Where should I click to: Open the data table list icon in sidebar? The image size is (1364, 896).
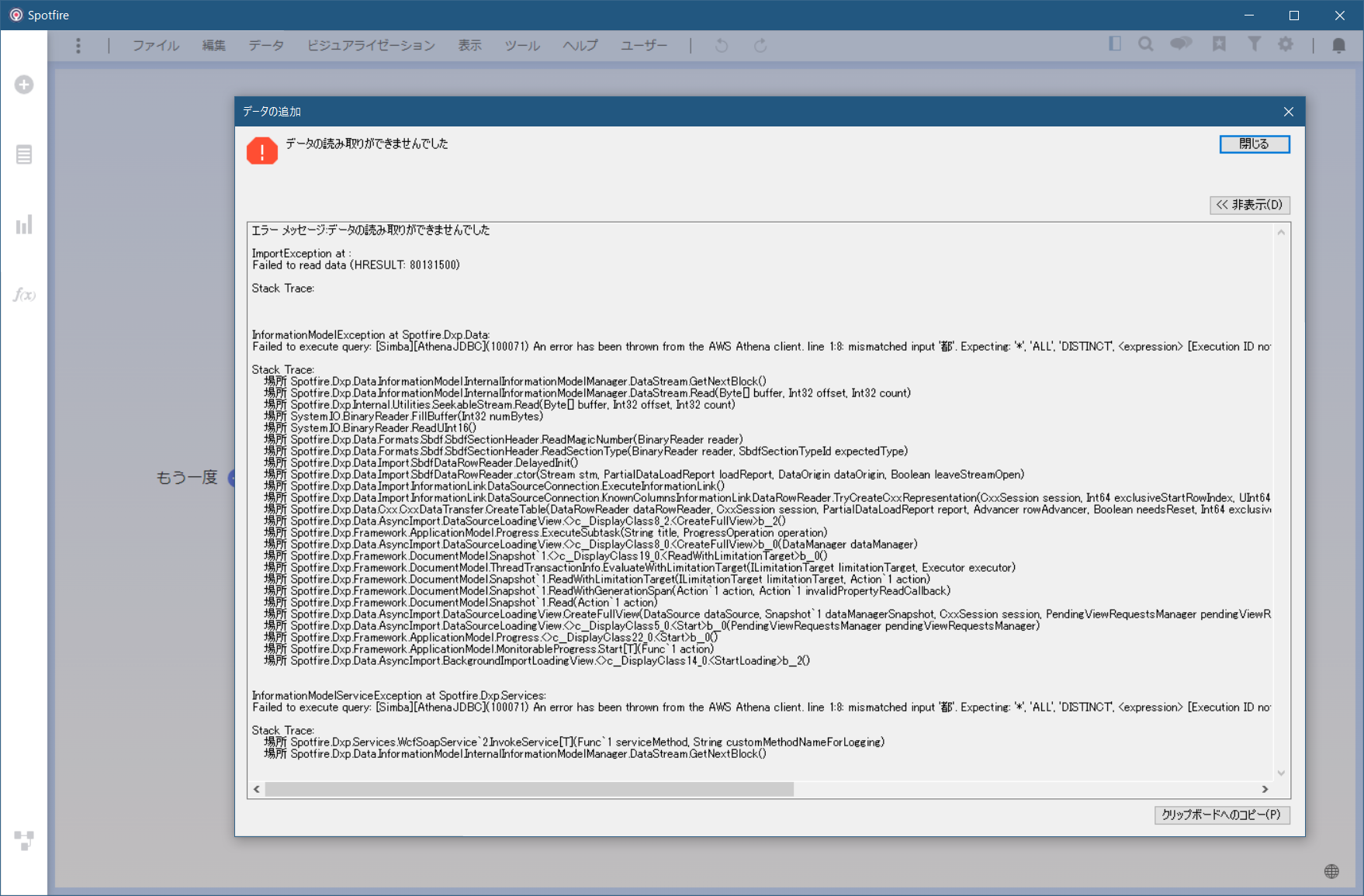[x=24, y=154]
